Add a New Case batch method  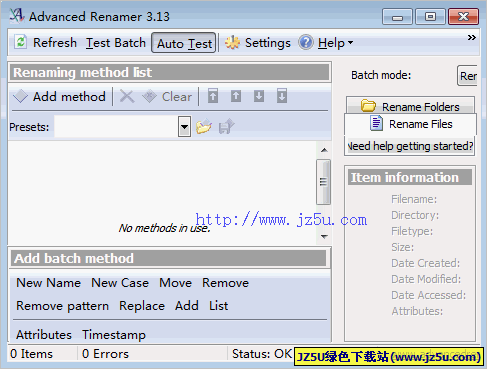(120, 283)
